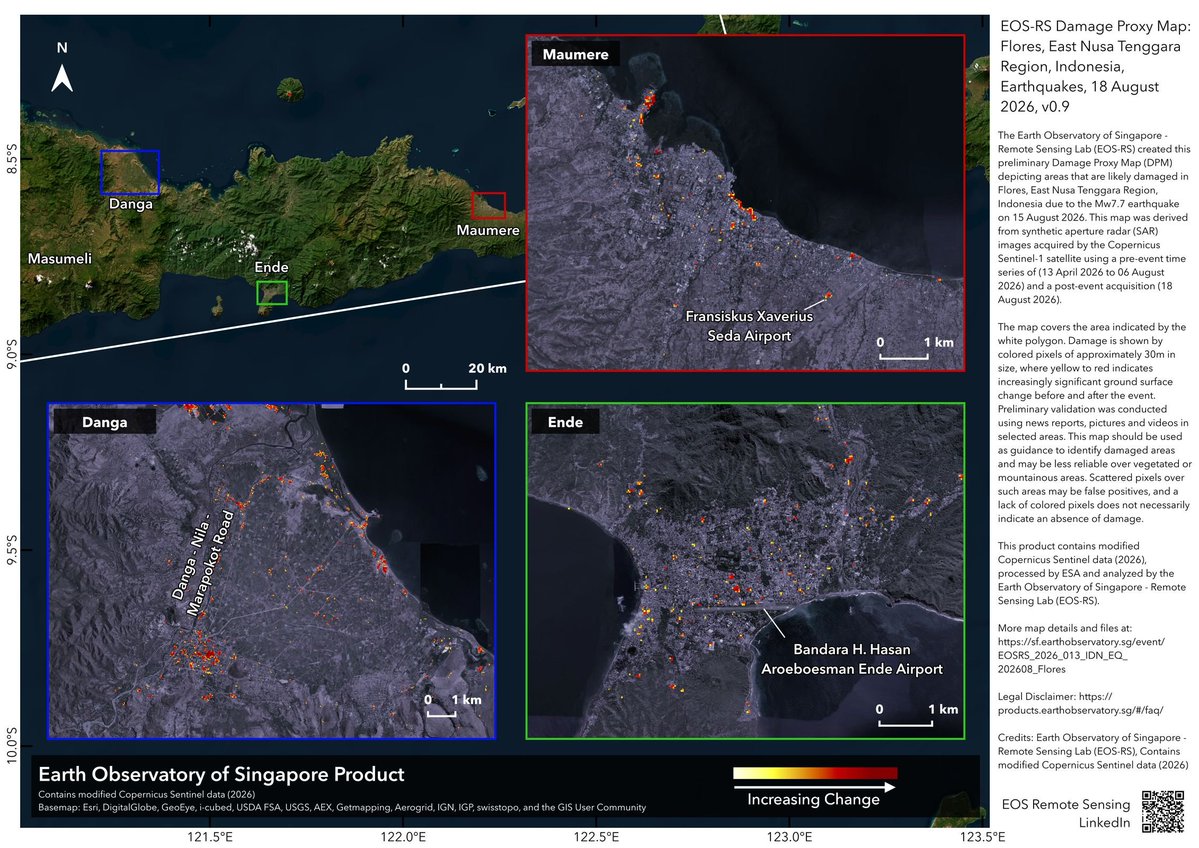Click the small volcanic island north of Flores

point(290,89)
